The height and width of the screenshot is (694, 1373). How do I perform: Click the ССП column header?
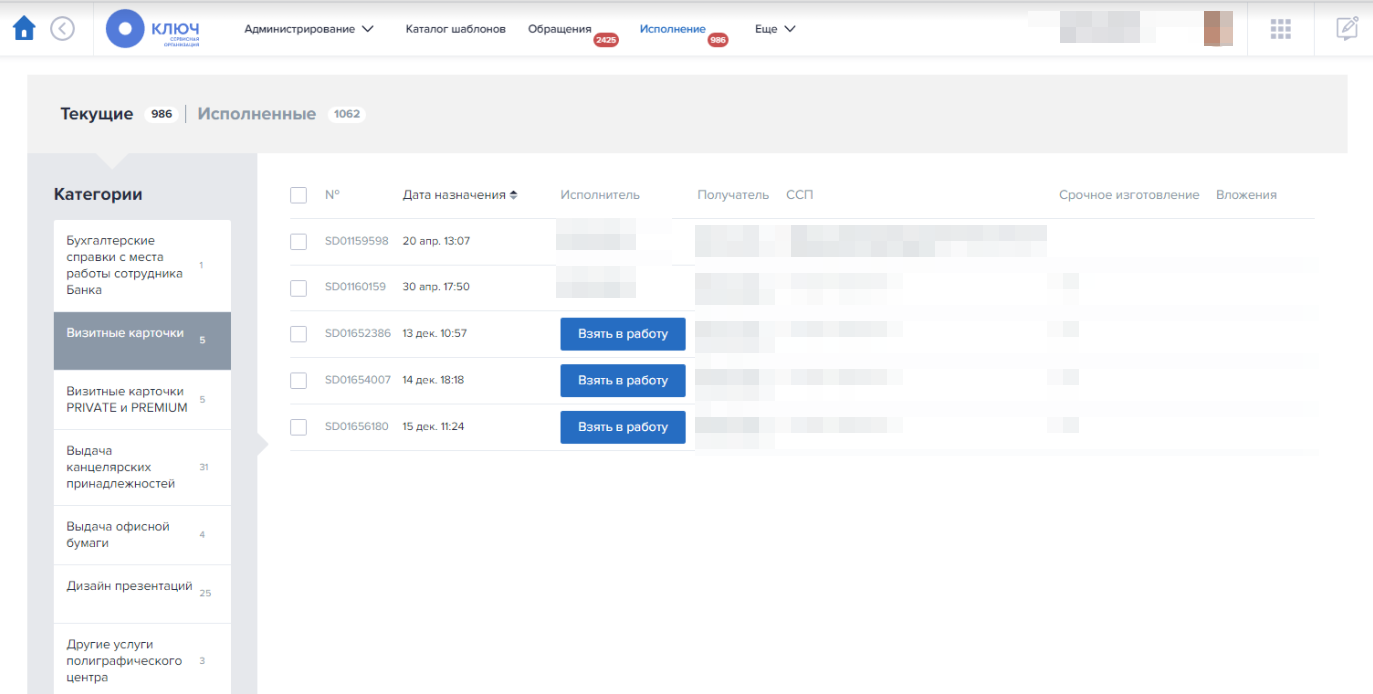point(800,195)
